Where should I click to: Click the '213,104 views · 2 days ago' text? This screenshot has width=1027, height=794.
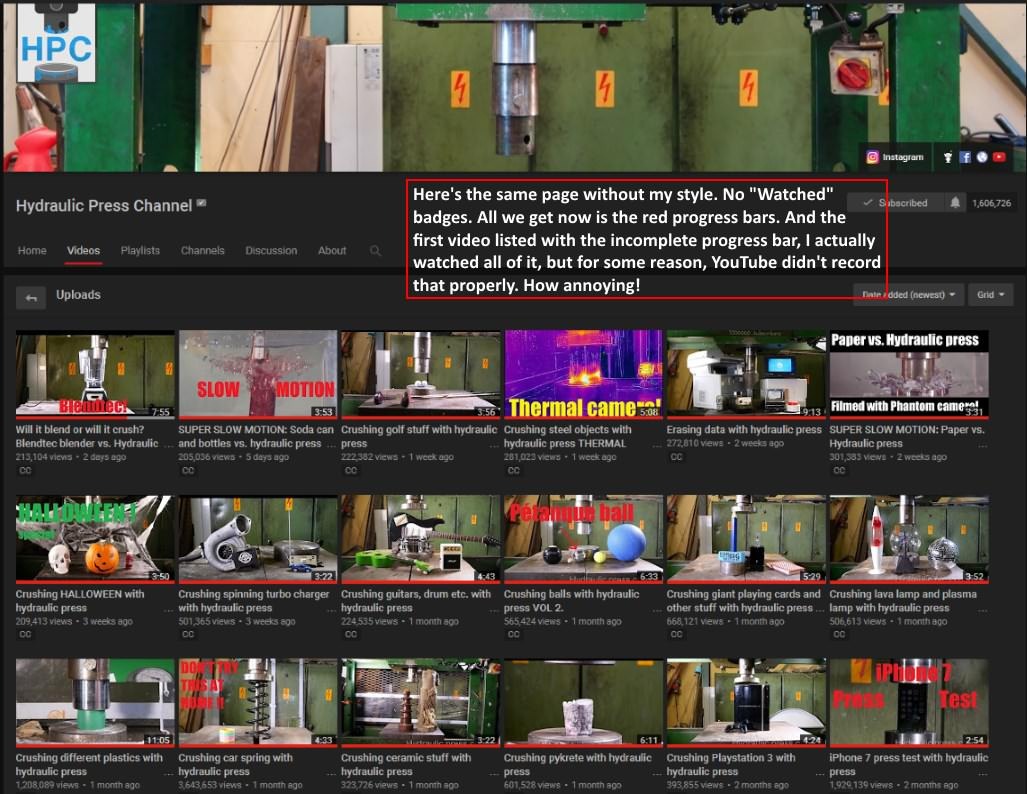(x=71, y=457)
